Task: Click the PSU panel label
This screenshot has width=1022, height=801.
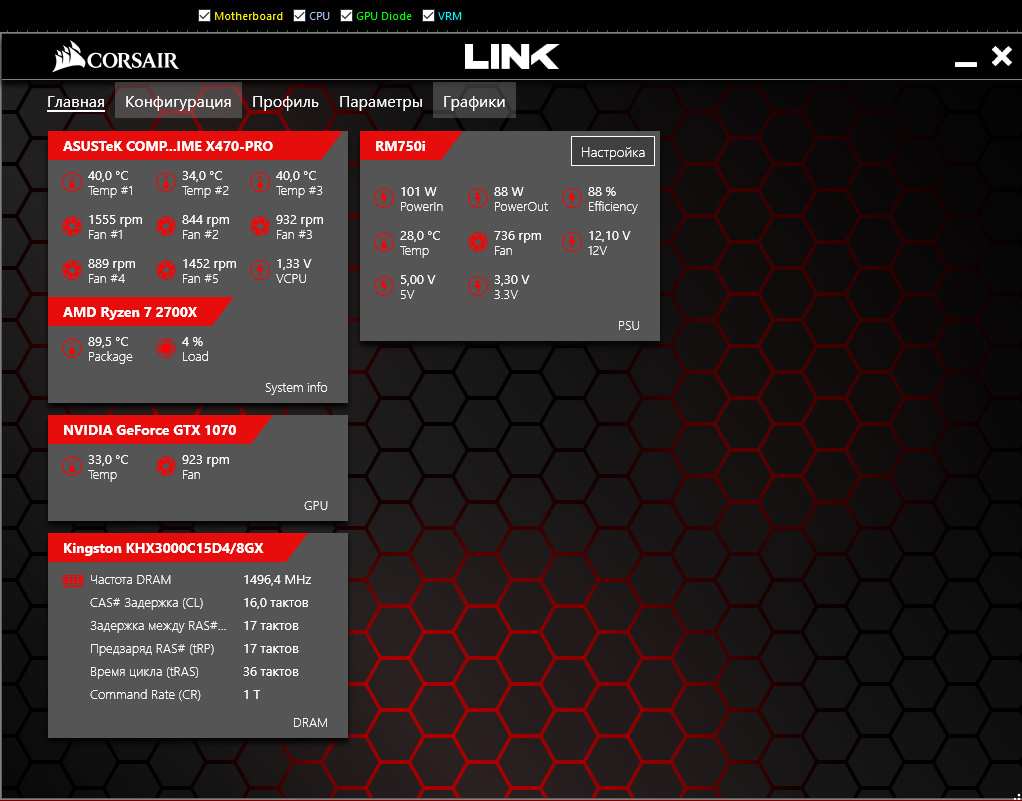Action: [628, 326]
